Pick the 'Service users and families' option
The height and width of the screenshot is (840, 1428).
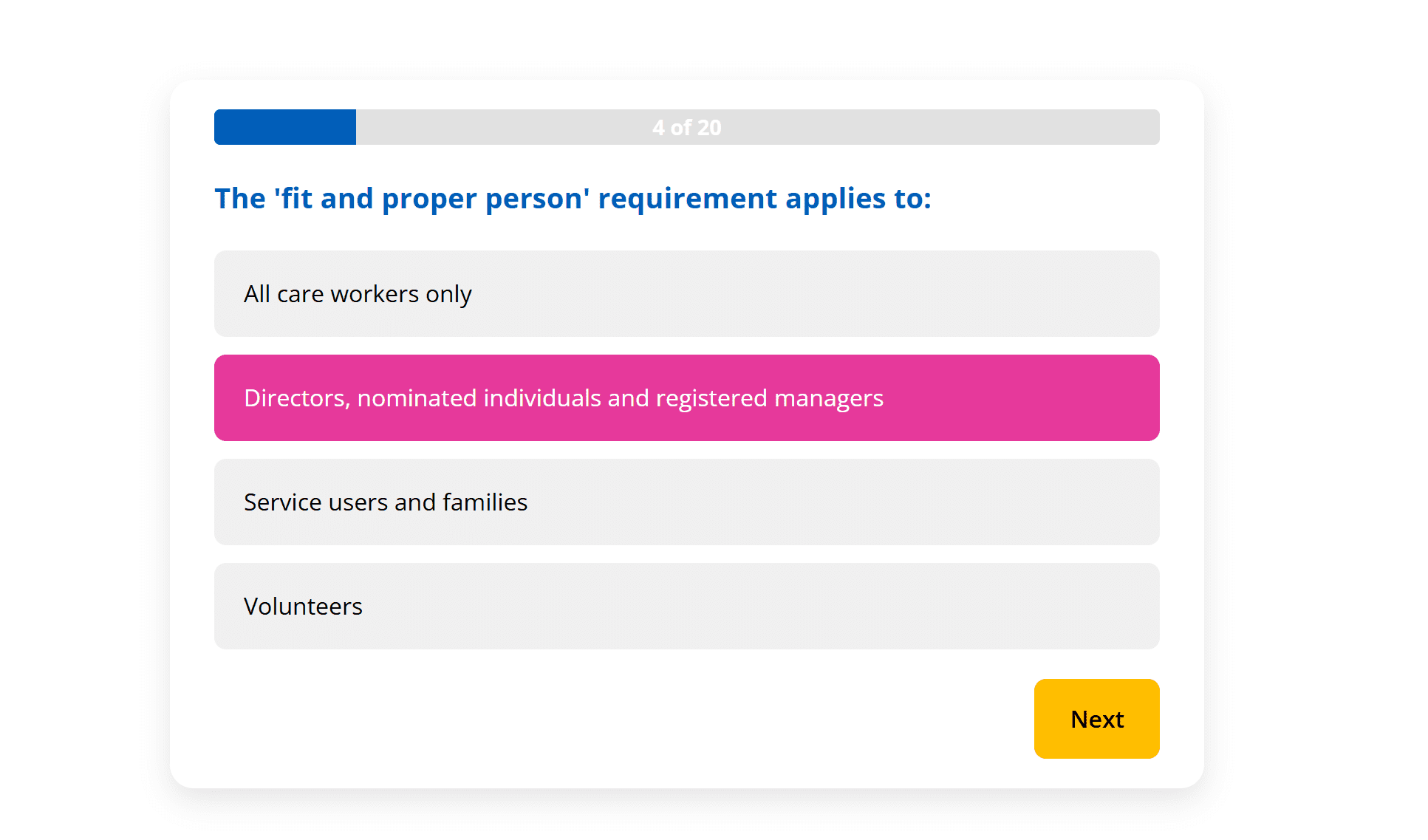tap(686, 502)
